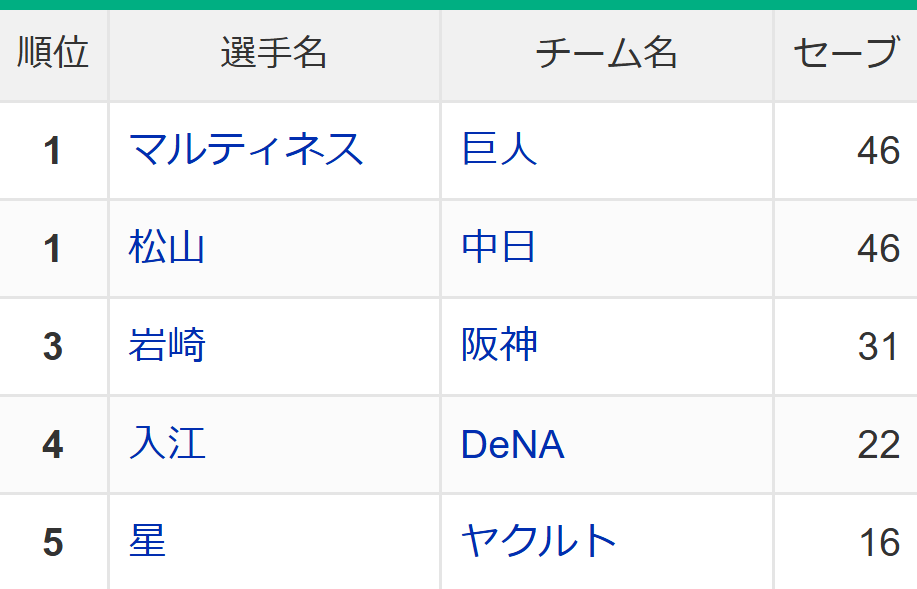The image size is (917, 589).
Task: Open player link 岩崎
Action: pyautogui.click(x=167, y=345)
